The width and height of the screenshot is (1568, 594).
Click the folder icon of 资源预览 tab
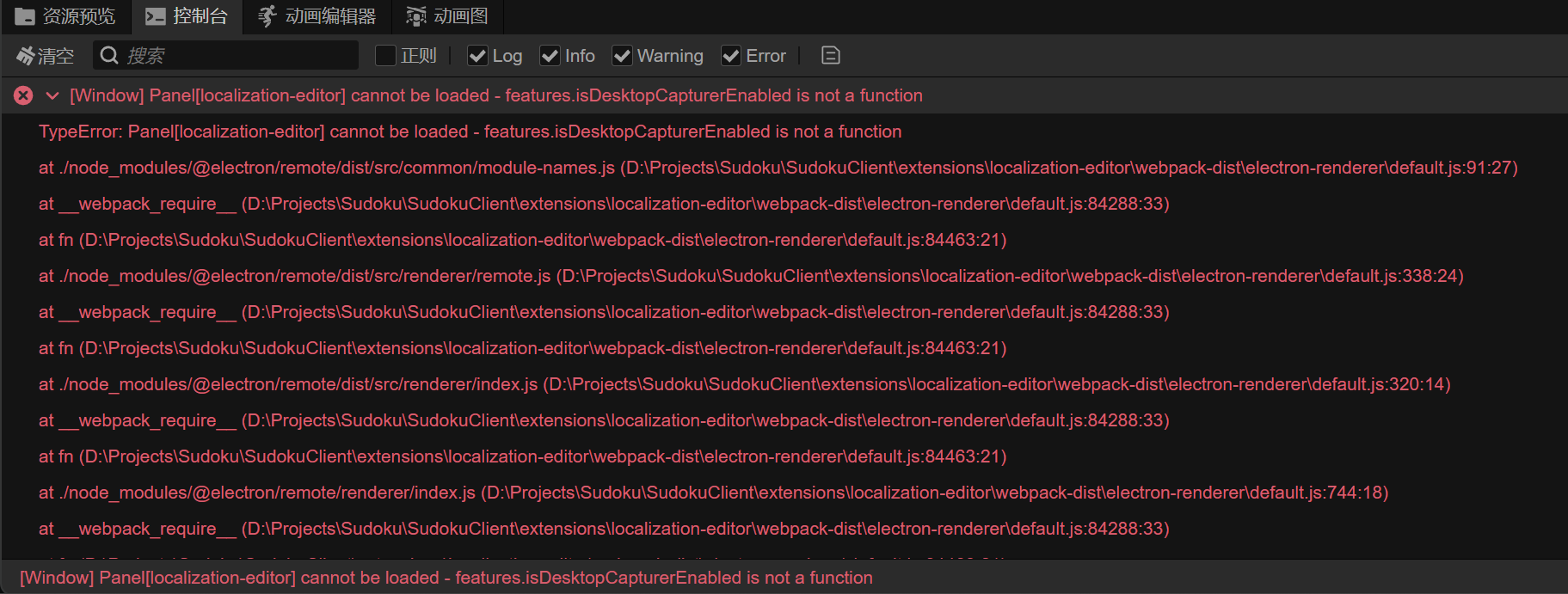(x=25, y=16)
